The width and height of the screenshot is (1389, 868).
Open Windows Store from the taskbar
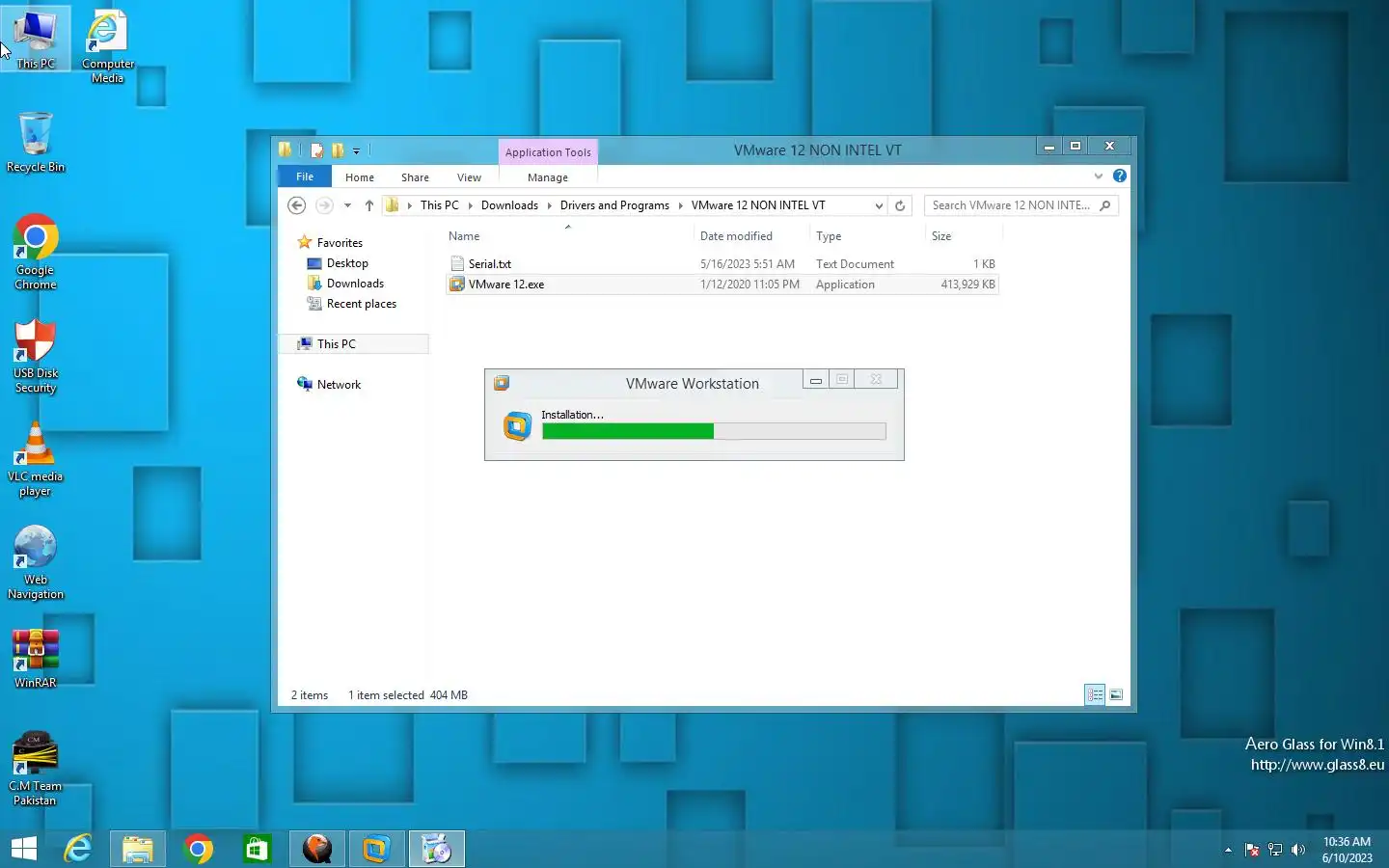[x=257, y=849]
